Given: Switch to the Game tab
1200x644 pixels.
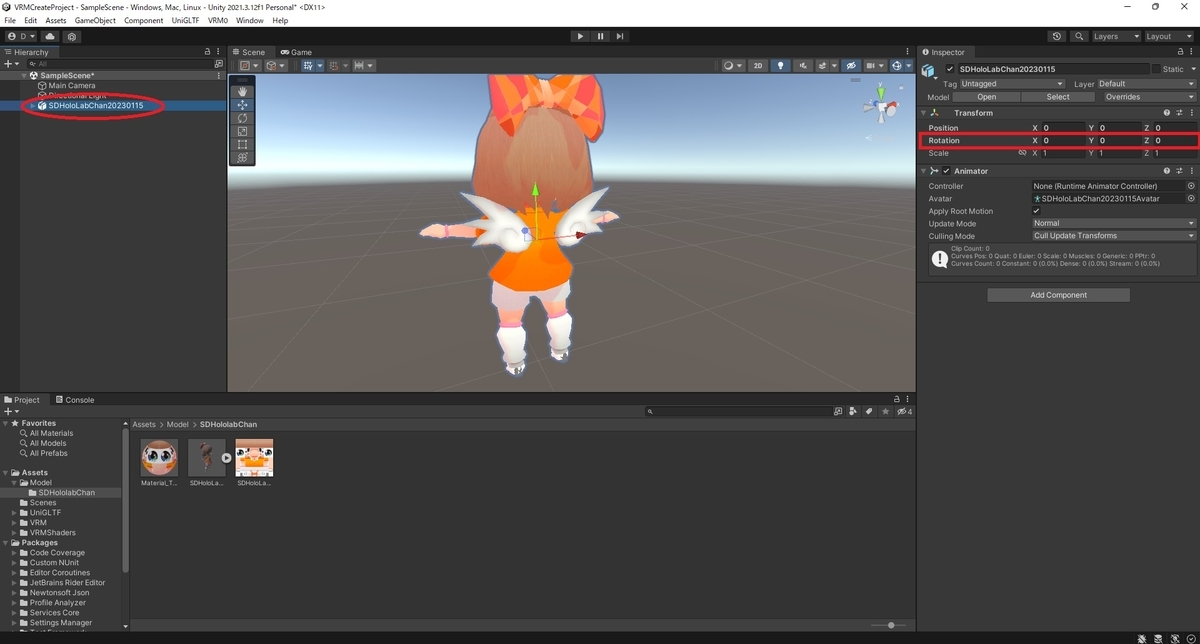Looking at the screenshot, I should pyautogui.click(x=296, y=52).
